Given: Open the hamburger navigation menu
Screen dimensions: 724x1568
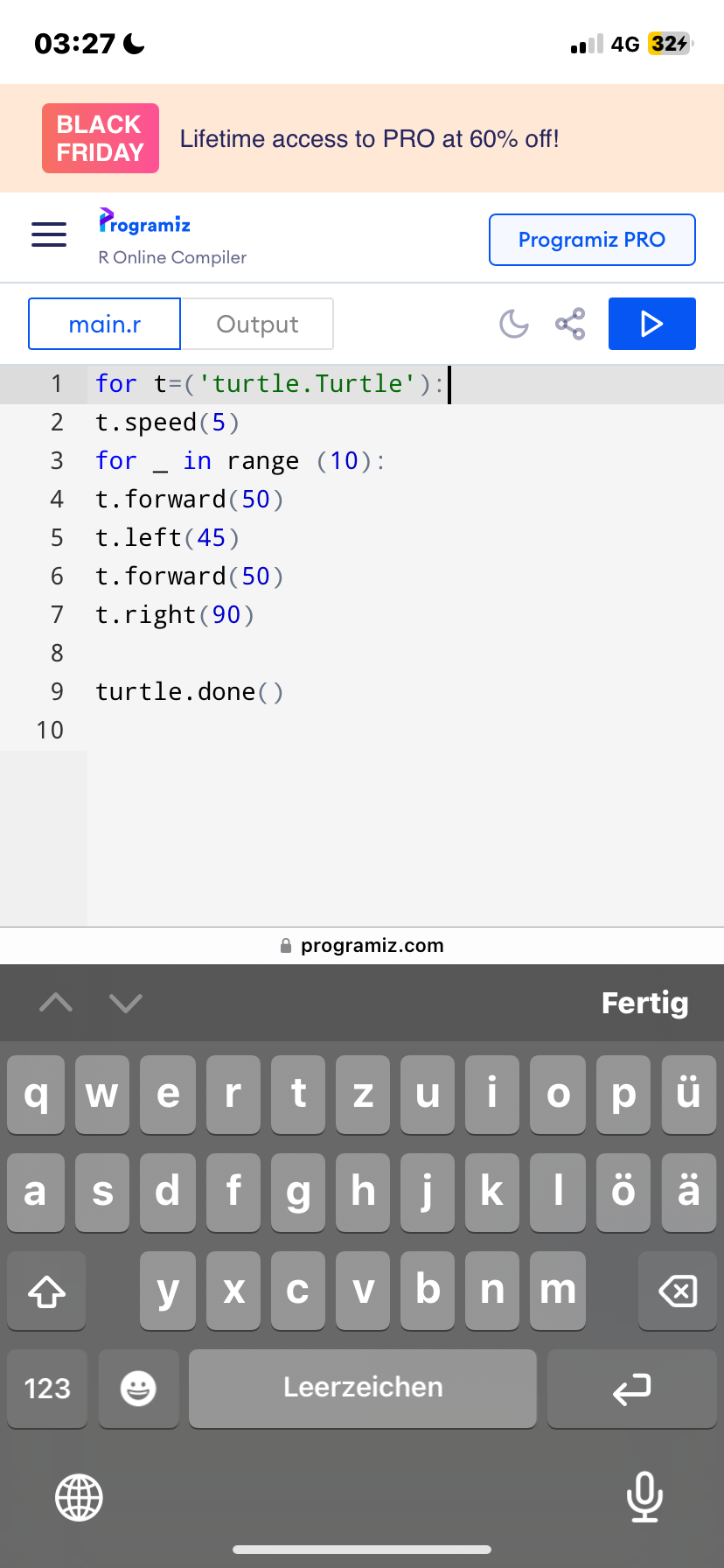Looking at the screenshot, I should pos(48,234).
